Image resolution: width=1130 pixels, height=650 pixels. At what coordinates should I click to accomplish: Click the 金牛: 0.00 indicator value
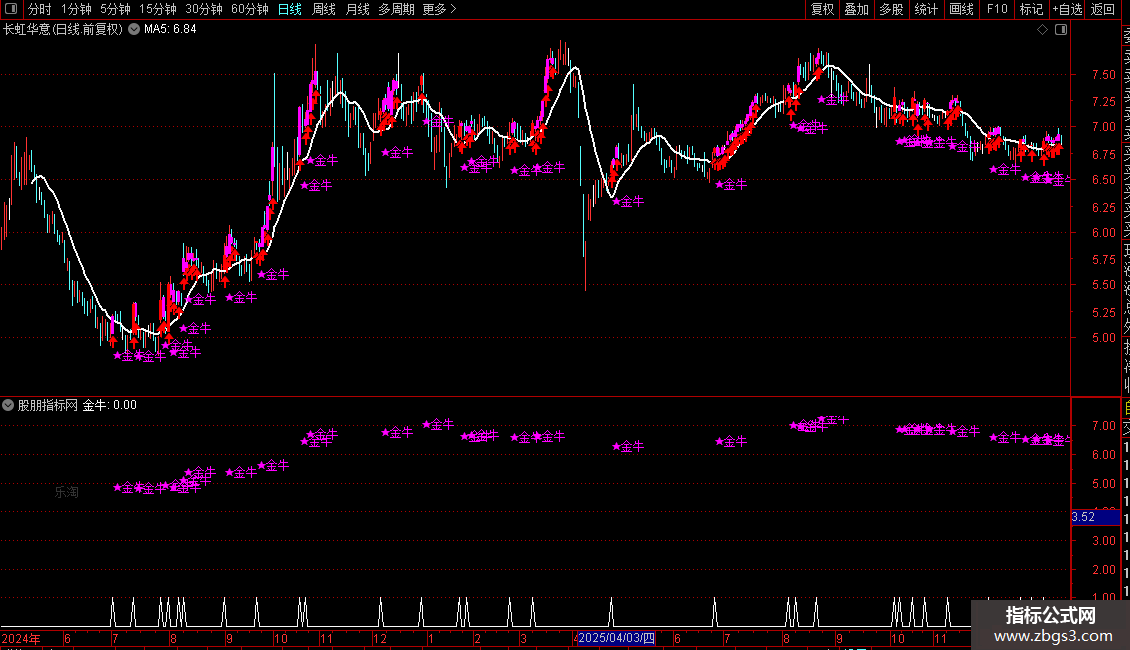[110, 406]
